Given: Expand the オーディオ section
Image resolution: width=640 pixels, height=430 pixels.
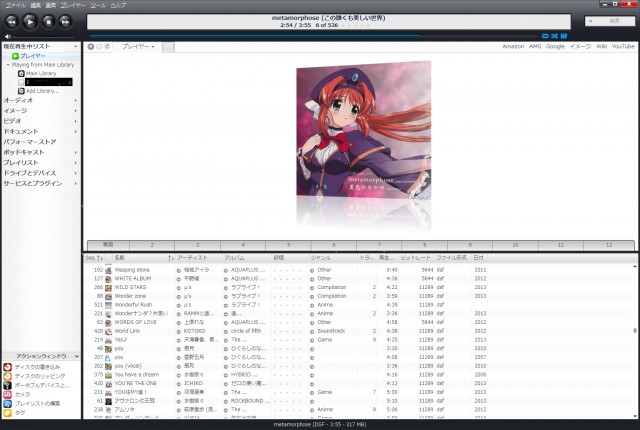Looking at the screenshot, I should click(41, 100).
